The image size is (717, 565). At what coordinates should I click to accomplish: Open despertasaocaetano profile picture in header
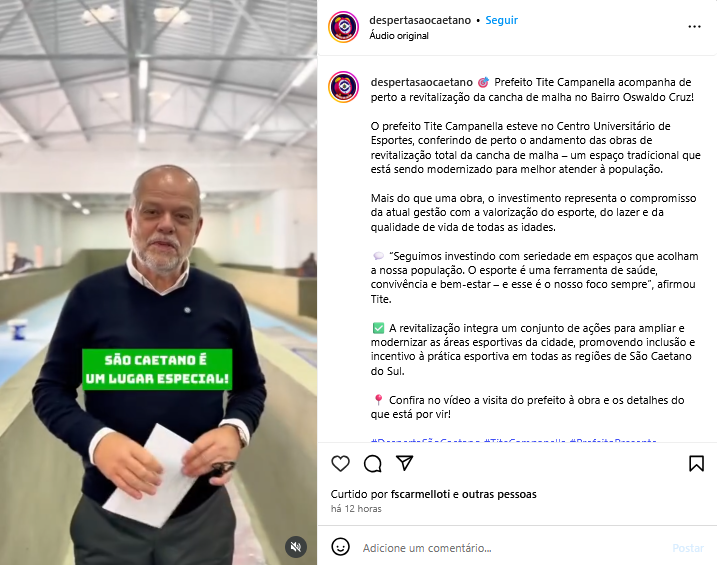[x=343, y=27]
